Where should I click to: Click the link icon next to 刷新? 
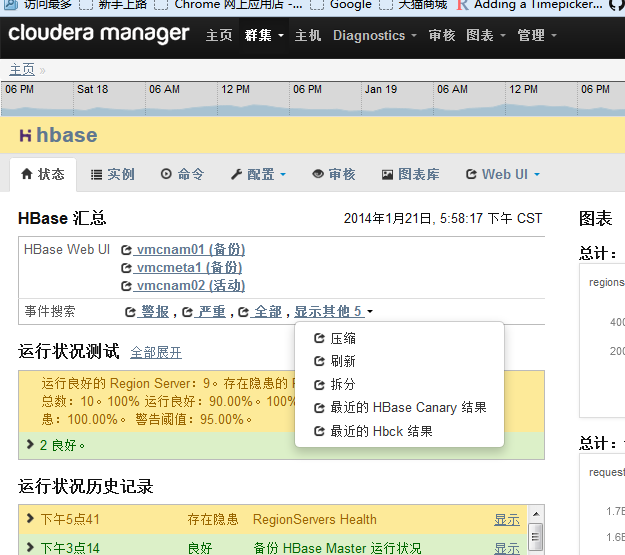coord(320,361)
